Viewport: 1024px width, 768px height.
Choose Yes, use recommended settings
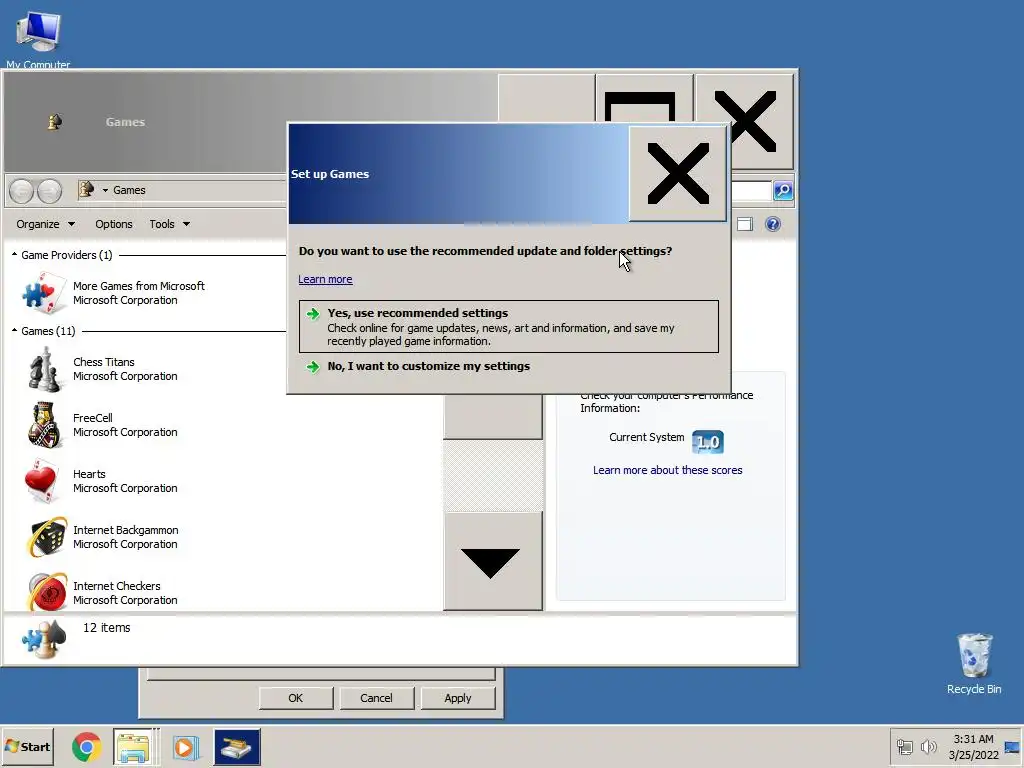click(509, 327)
